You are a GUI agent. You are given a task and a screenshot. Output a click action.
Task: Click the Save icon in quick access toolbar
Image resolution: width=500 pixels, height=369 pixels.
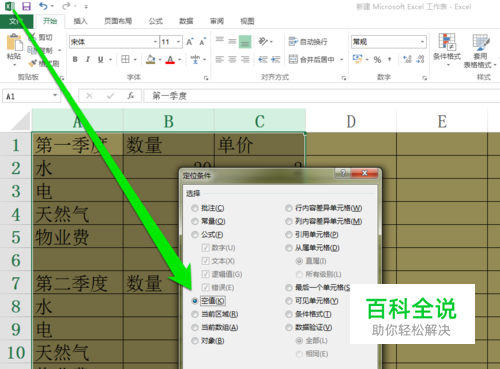point(26,6)
